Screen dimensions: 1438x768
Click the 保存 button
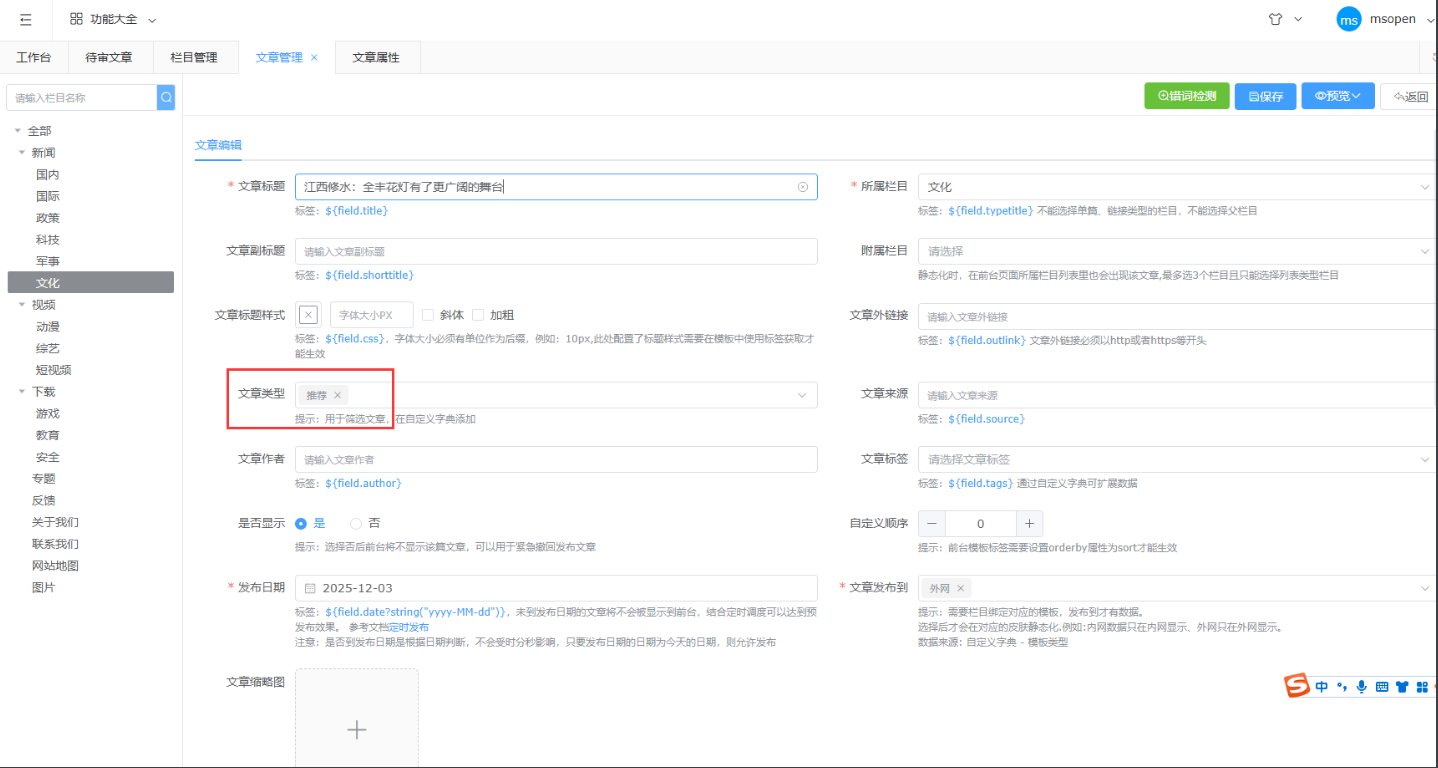click(1265, 96)
